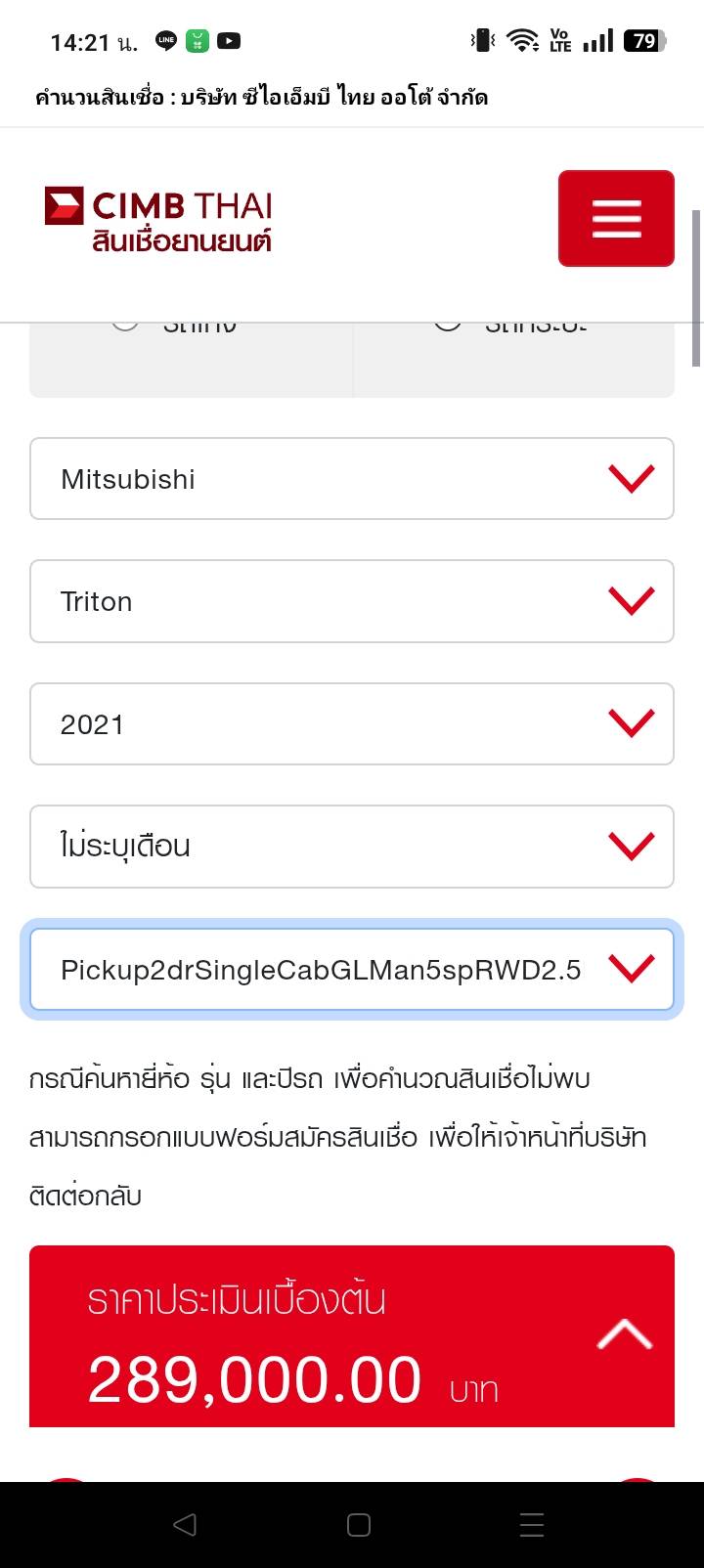Open the red hamburger menu
The width and height of the screenshot is (704, 1568).
point(616,218)
